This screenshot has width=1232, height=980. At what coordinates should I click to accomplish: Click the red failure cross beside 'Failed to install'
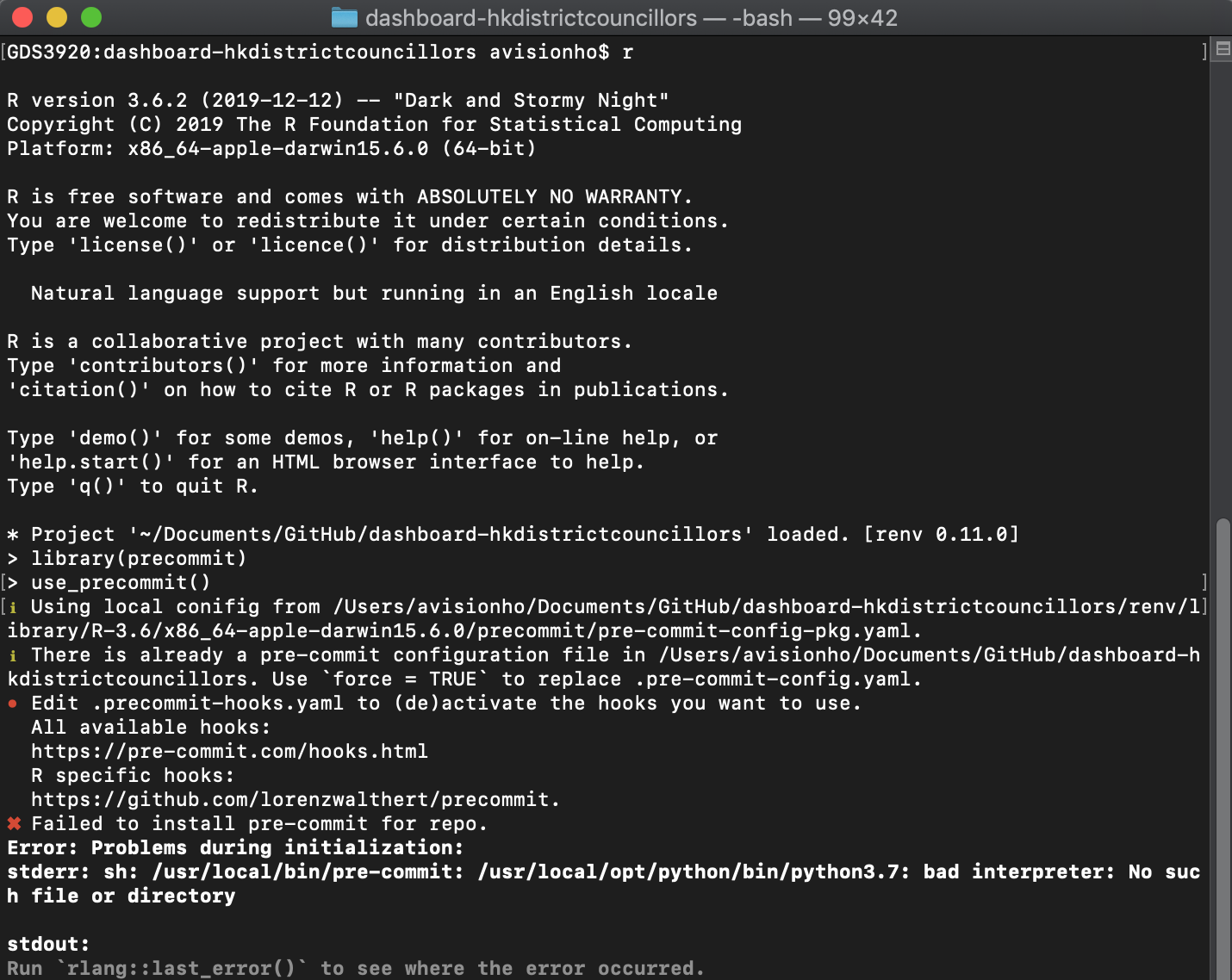pyautogui.click(x=13, y=823)
